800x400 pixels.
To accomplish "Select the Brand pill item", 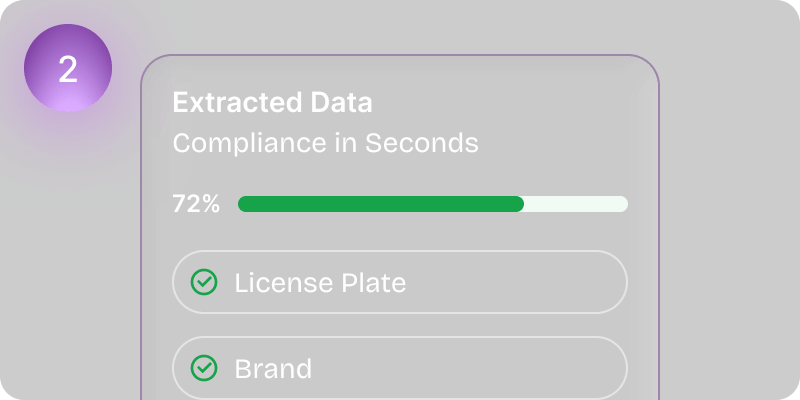I will [400, 368].
